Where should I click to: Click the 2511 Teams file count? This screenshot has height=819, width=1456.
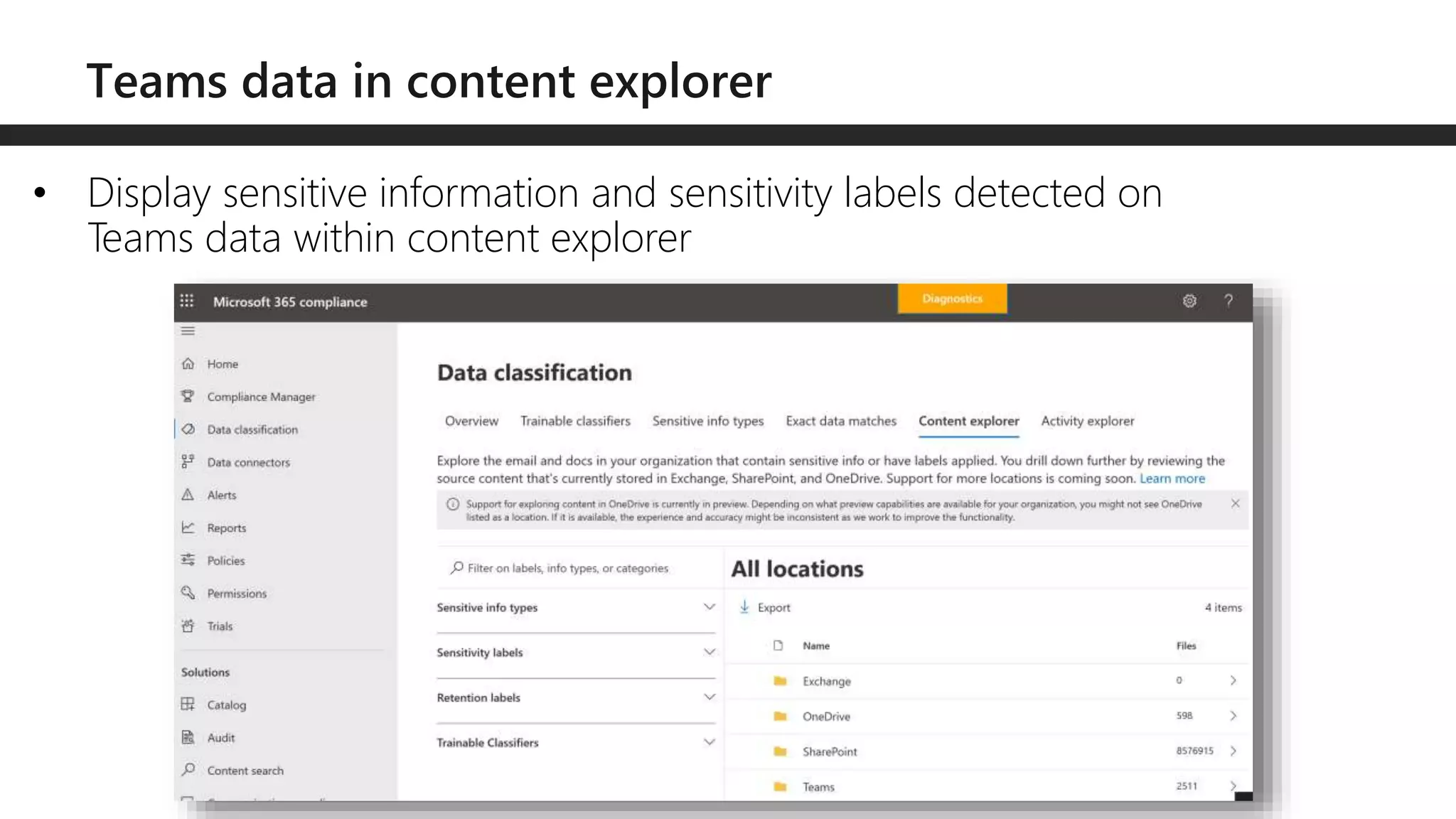[1187, 786]
